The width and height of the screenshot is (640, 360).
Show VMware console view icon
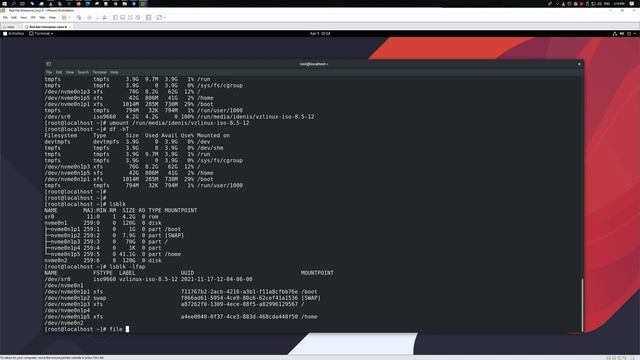click(x=148, y=18)
